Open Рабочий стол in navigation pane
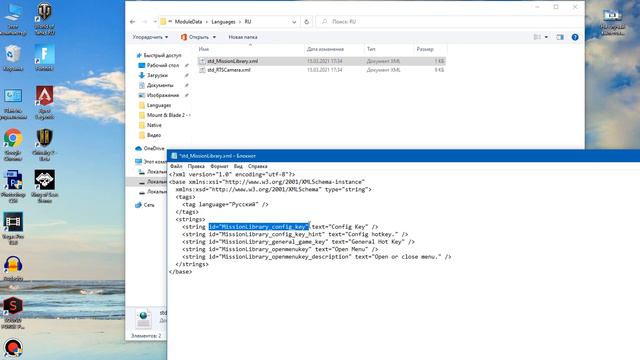 pos(162,65)
